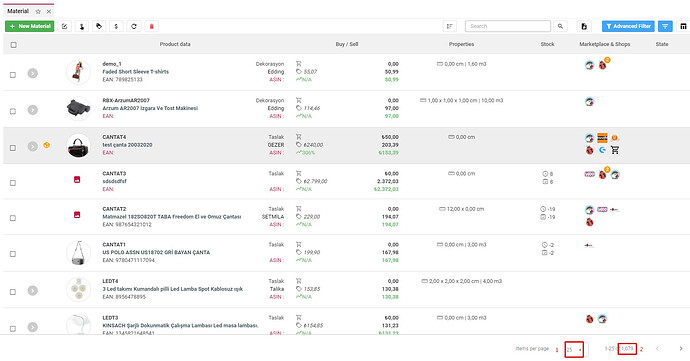Check the checkbox for demo_1 row
Image resolution: width=690 pixels, height=361 pixels.
(x=13, y=75)
